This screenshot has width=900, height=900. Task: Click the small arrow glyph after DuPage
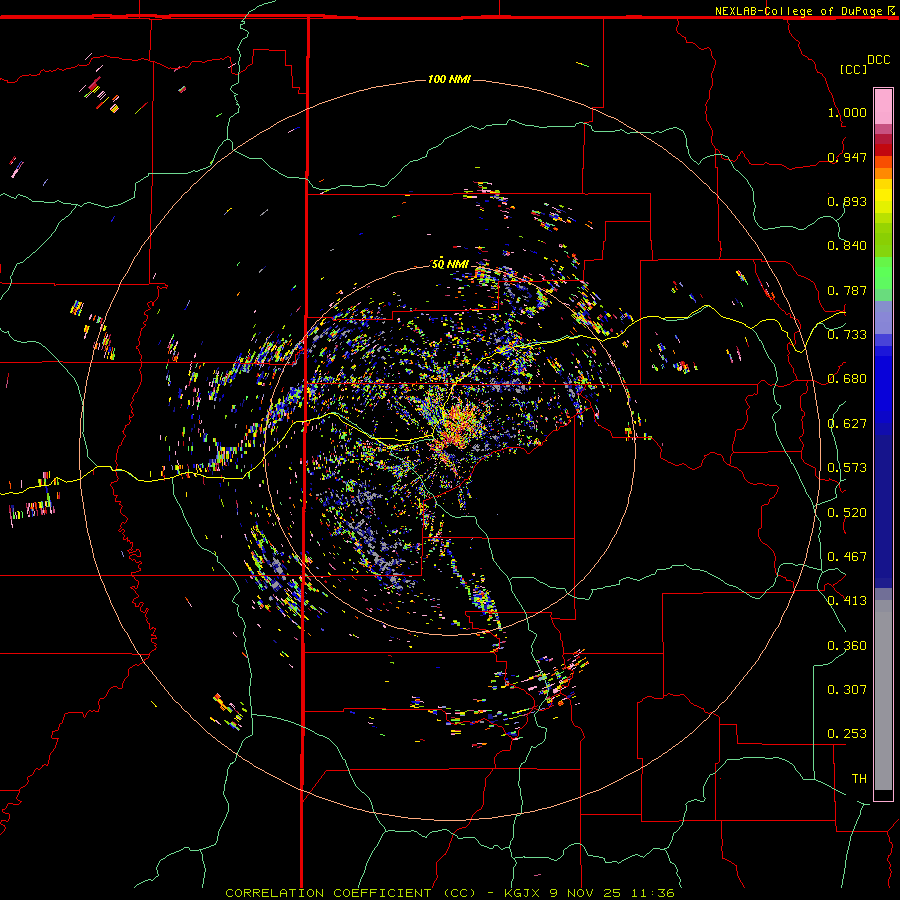pos(891,10)
